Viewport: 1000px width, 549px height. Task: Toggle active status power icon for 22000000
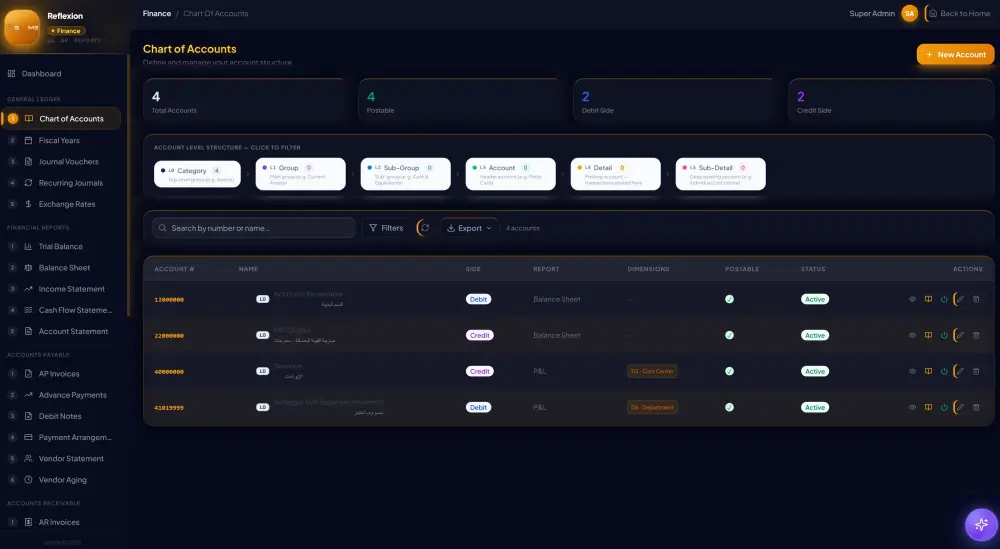[x=944, y=335]
